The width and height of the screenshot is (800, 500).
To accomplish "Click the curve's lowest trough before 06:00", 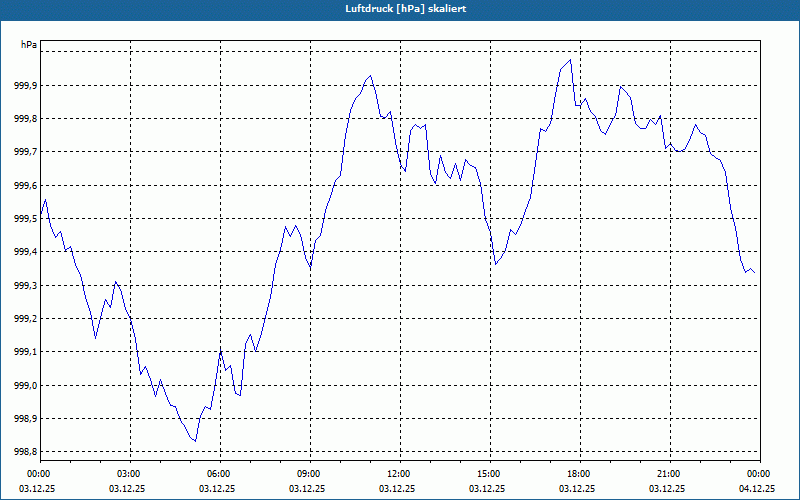I will (x=195, y=441).
